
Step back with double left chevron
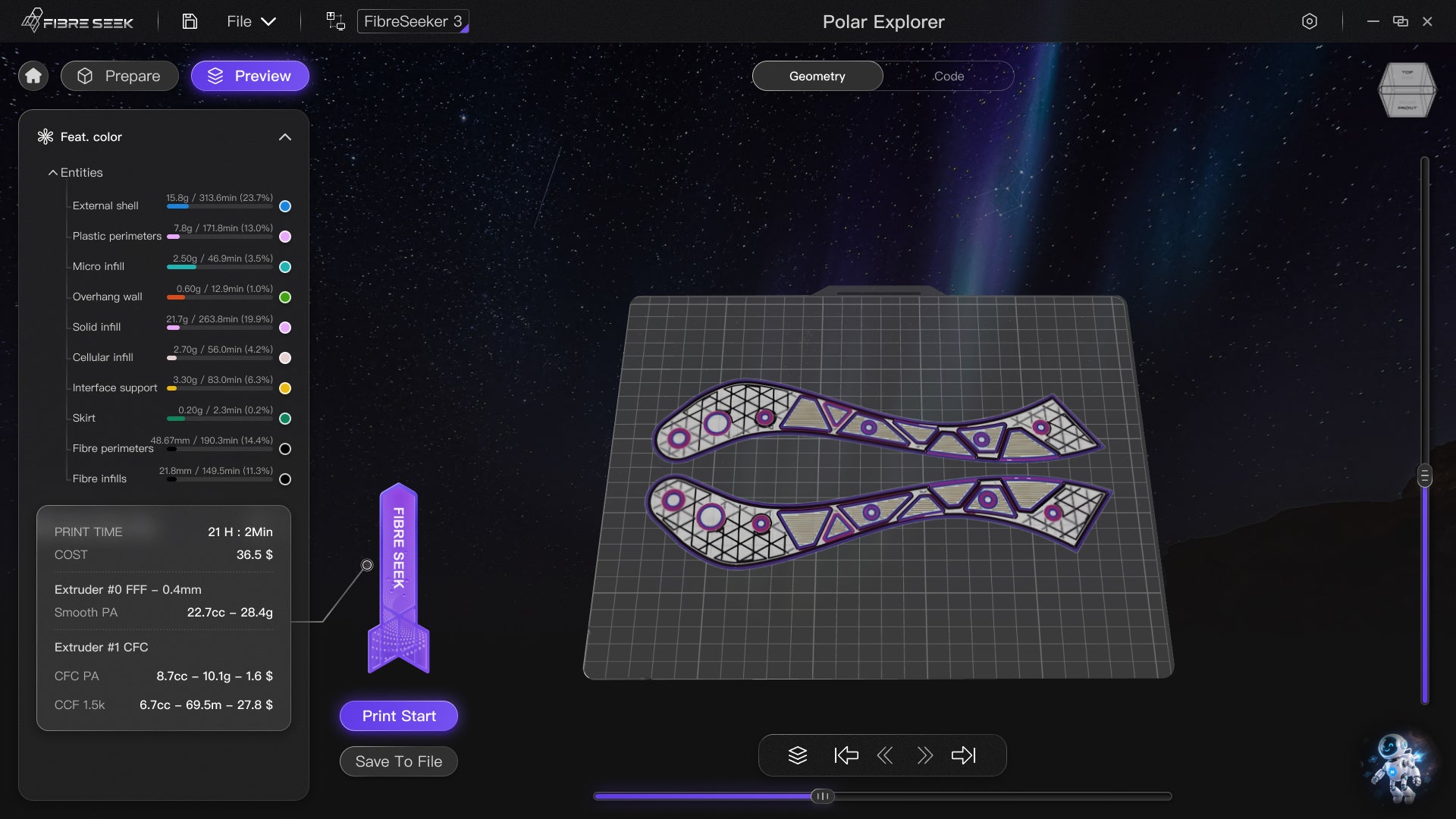click(x=885, y=755)
